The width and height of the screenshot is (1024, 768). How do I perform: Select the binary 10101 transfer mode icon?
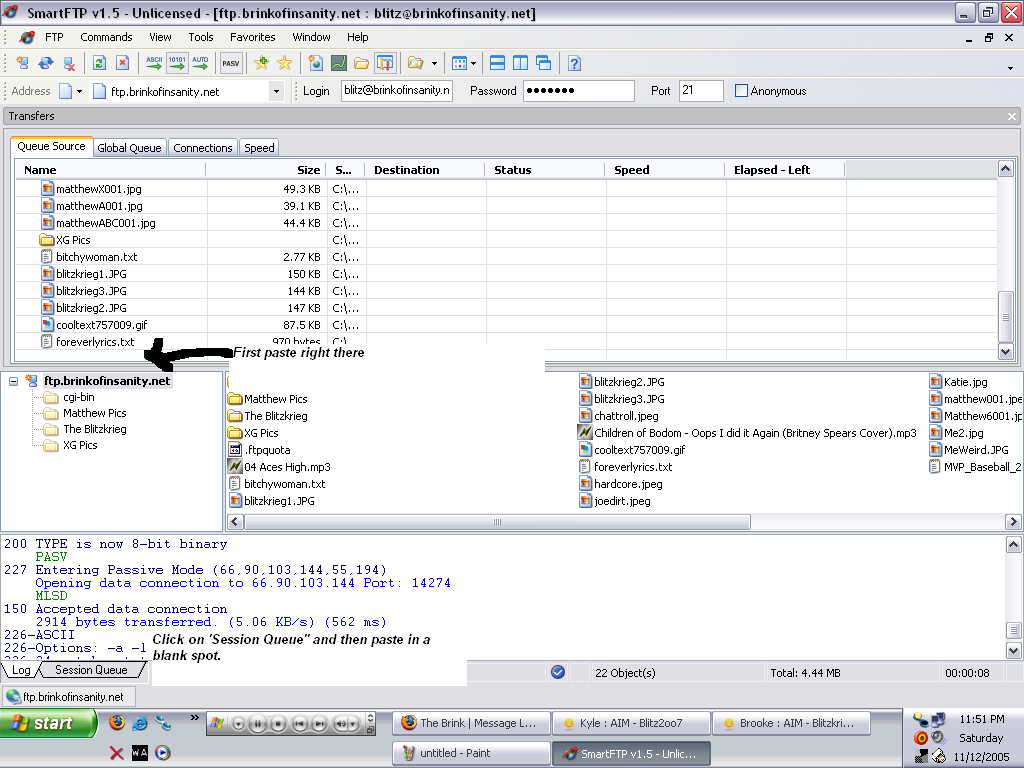click(177, 63)
